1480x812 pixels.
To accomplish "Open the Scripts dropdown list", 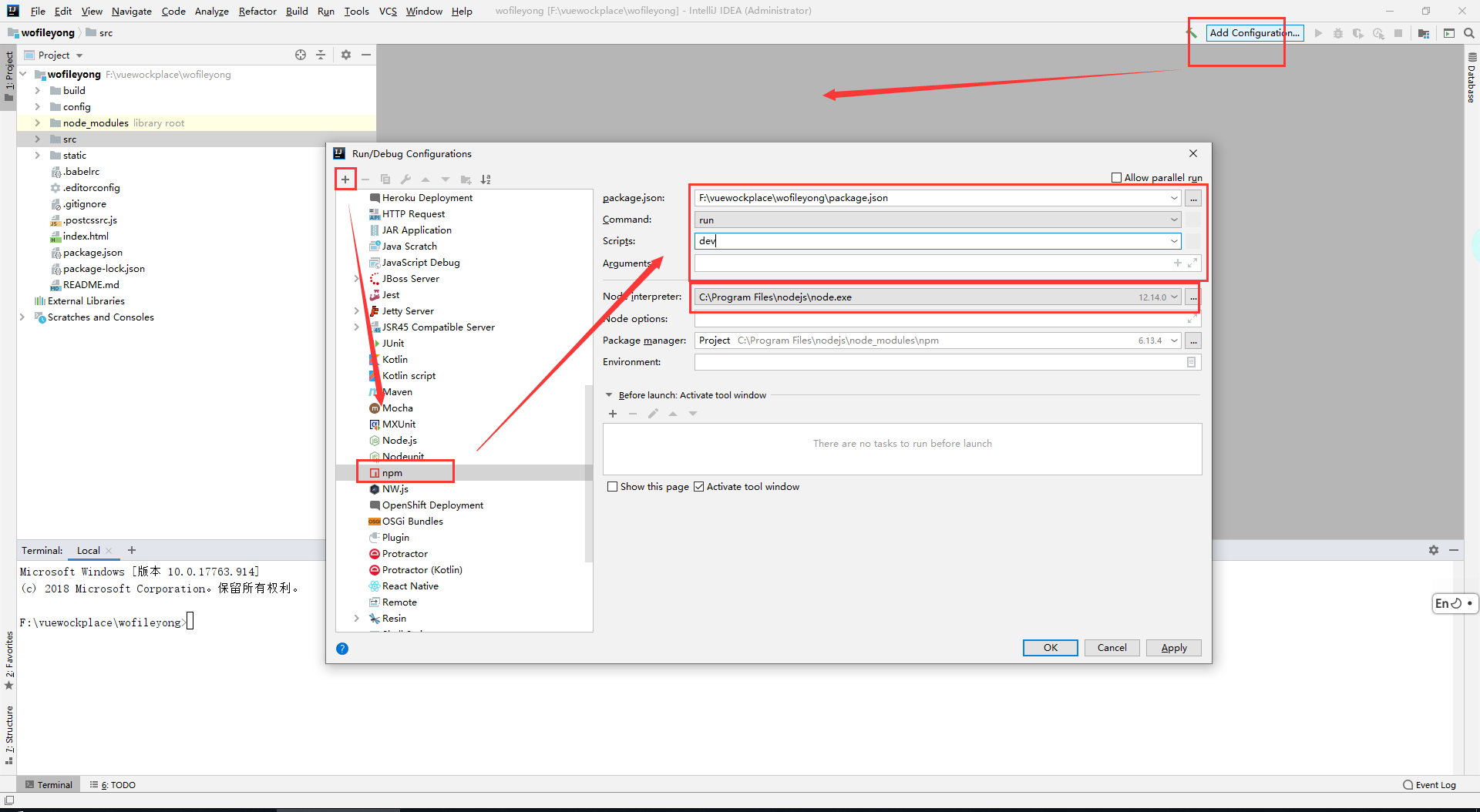I will point(1174,242).
